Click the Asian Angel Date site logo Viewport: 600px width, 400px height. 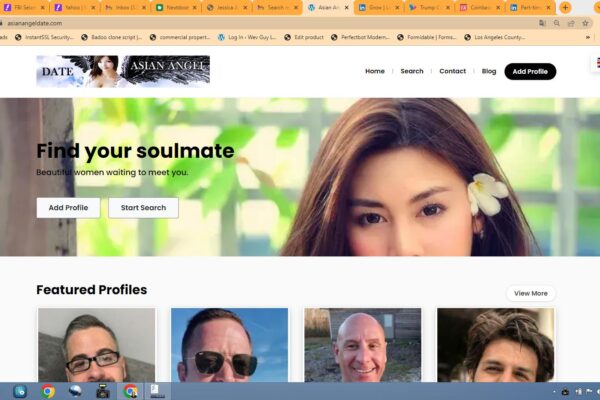[x=123, y=71]
